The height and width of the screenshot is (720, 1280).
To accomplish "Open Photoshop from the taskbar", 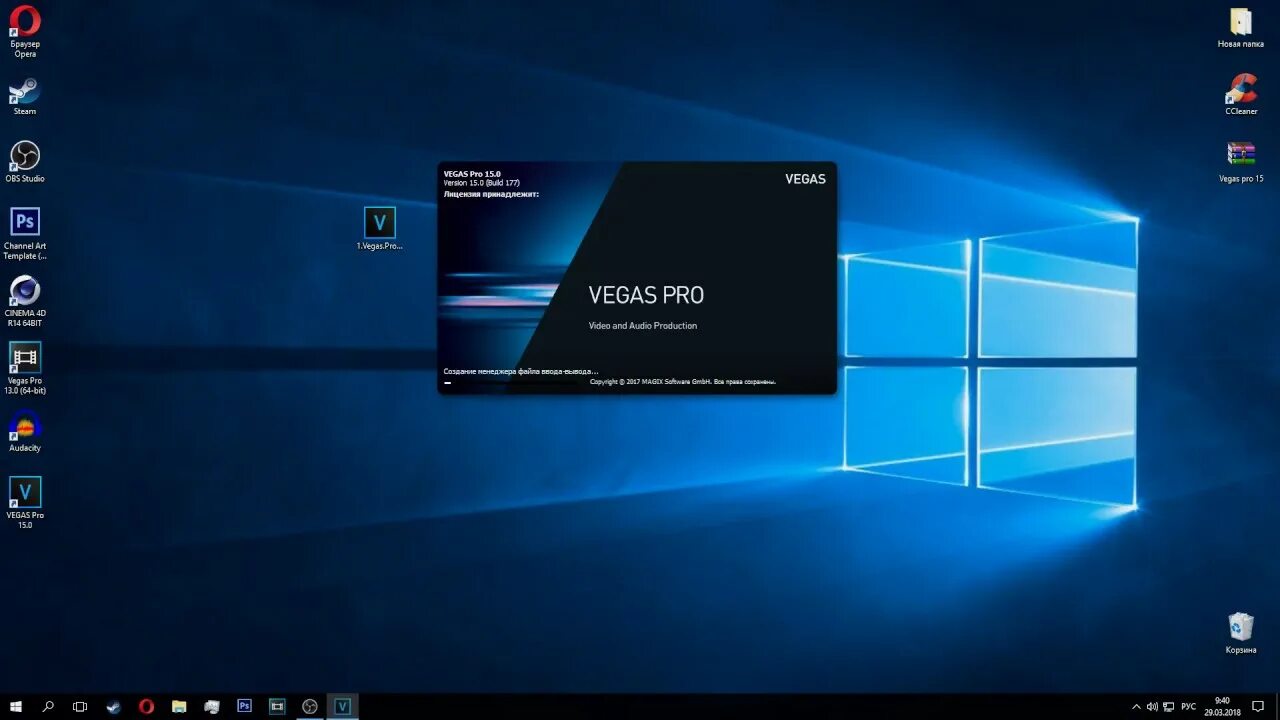I will (x=244, y=706).
